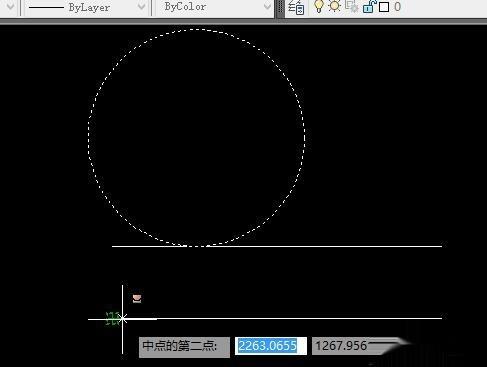487x367 pixels.
Task: Click the green tracking tooltip by the crosshair
Action: 112,319
